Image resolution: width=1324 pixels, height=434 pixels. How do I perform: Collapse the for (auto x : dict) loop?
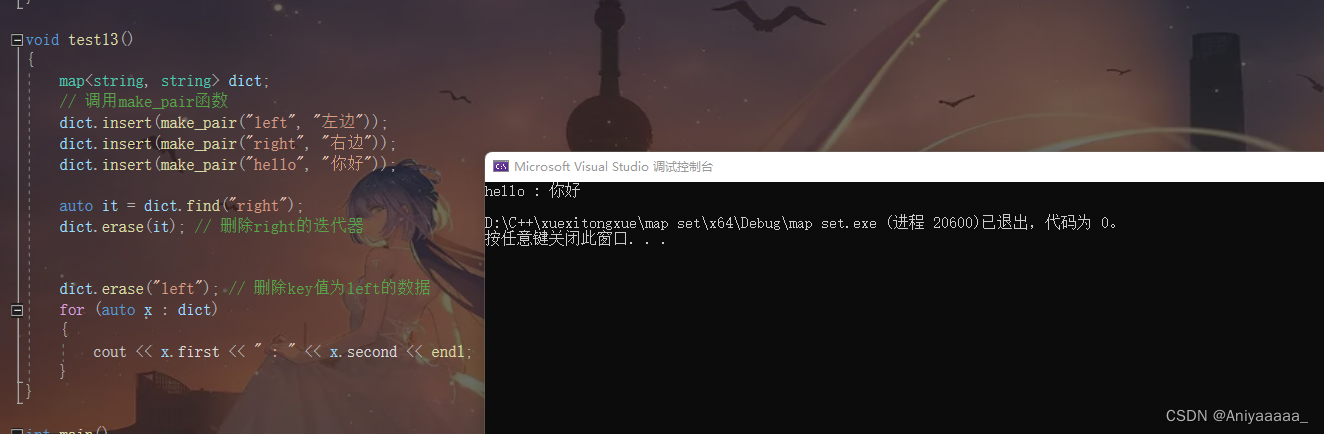point(17,310)
